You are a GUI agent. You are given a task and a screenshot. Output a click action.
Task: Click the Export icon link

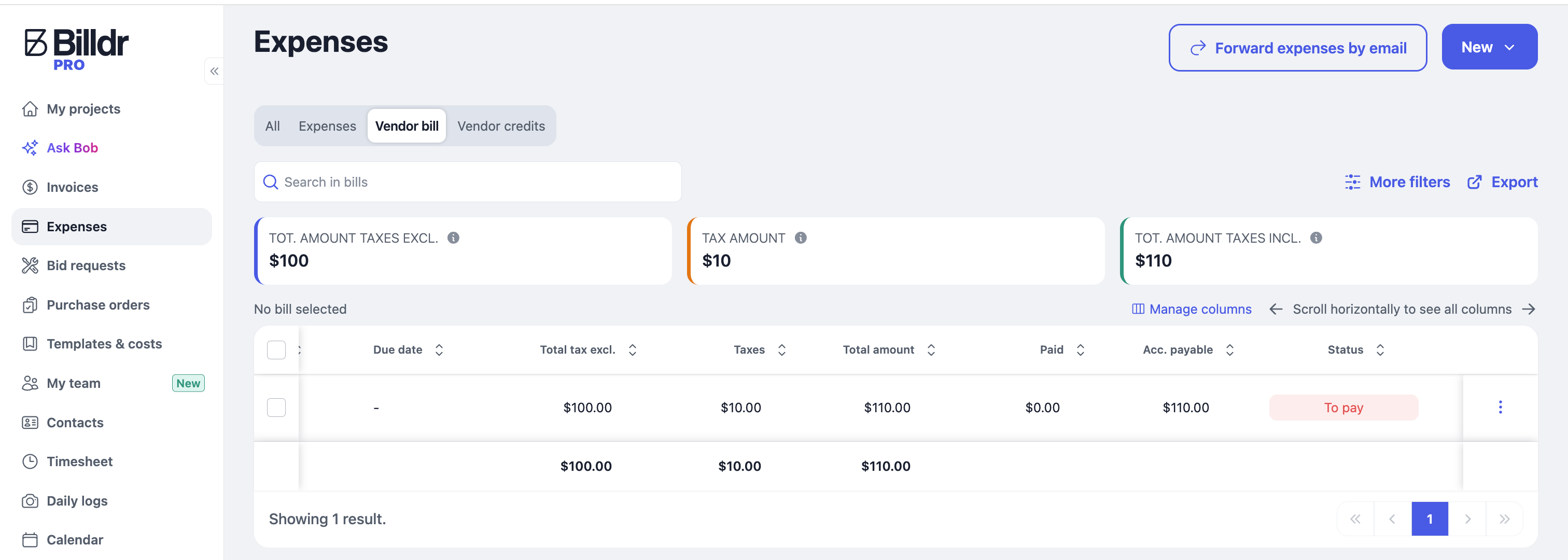pos(1475,182)
